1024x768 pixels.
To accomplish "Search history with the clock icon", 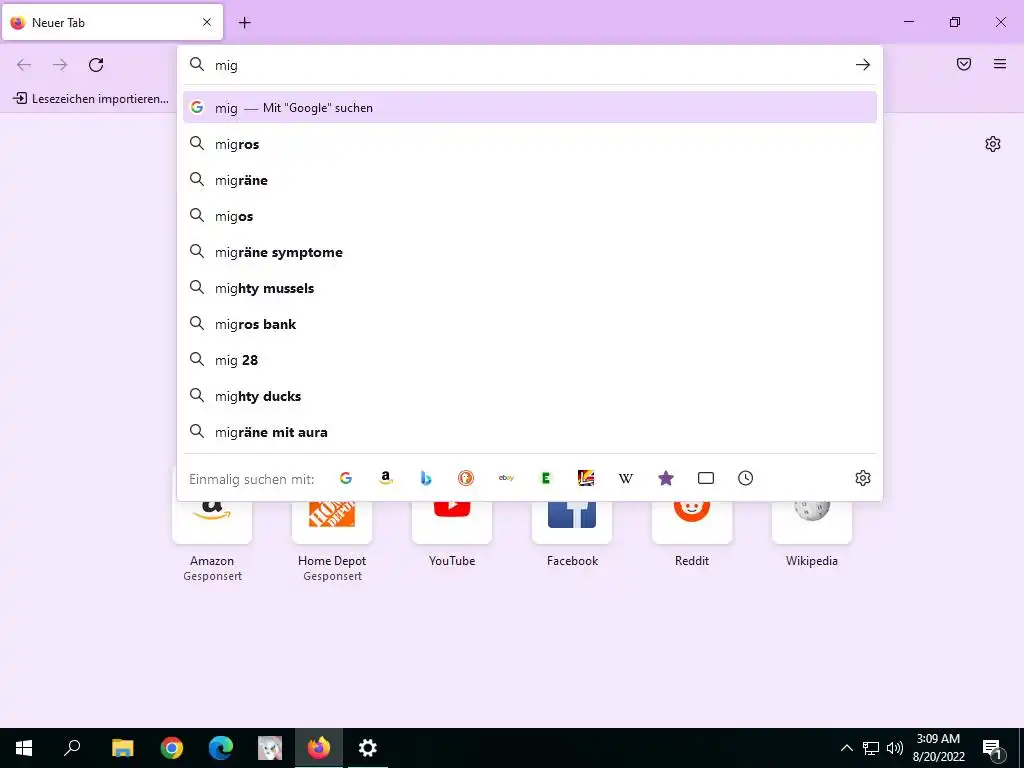I will pyautogui.click(x=746, y=478).
